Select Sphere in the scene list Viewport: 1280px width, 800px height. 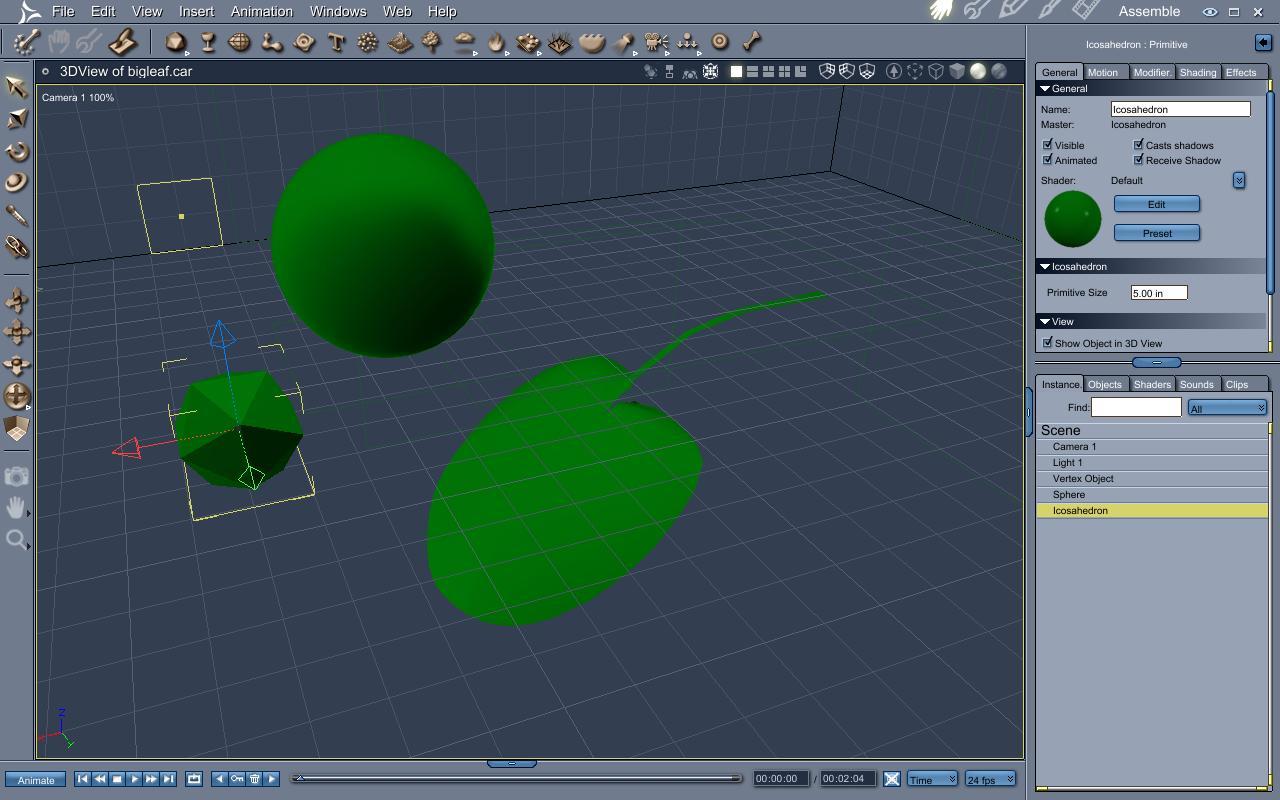[x=1152, y=495]
